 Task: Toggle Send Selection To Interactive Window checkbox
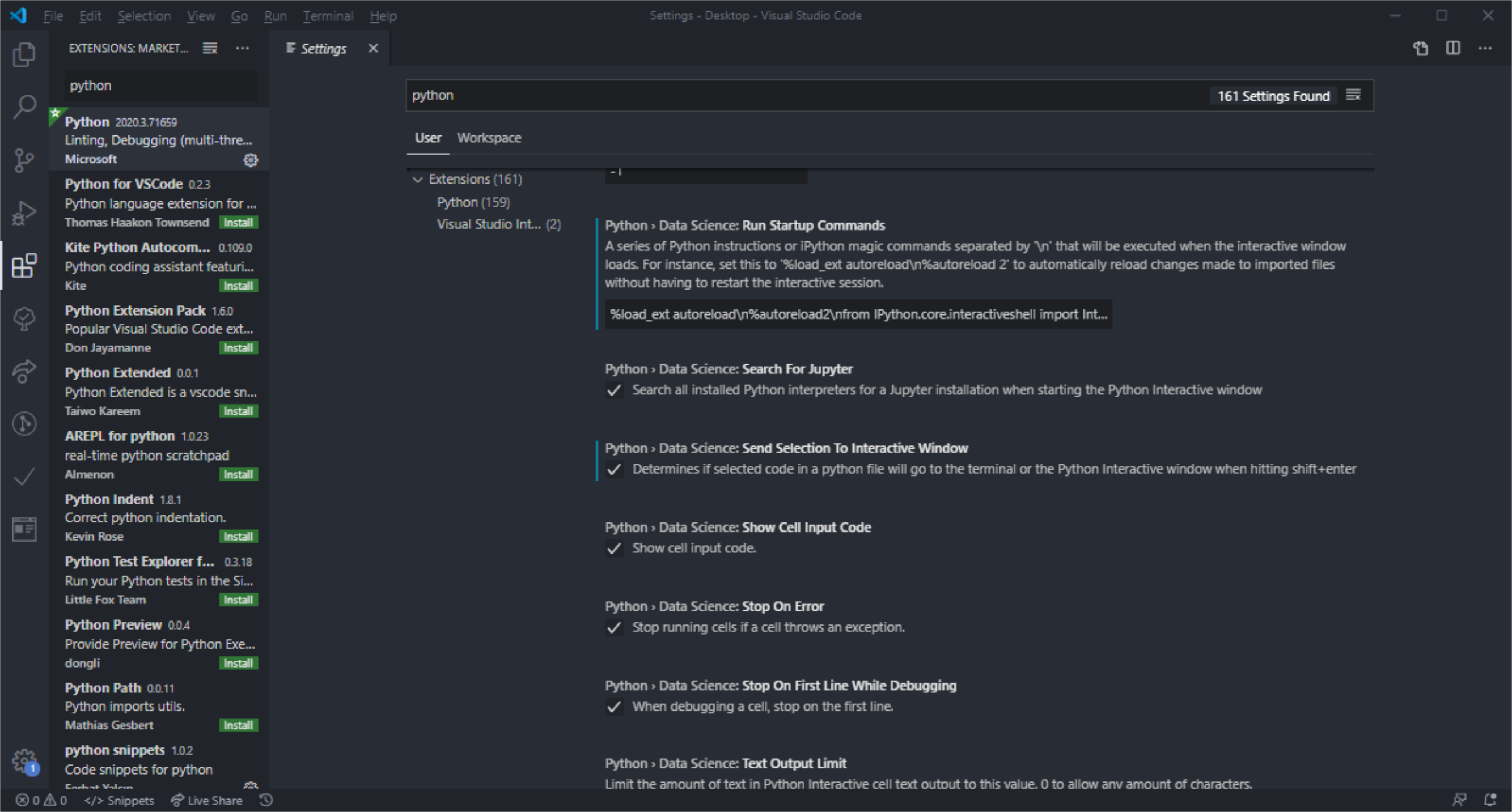tap(614, 470)
